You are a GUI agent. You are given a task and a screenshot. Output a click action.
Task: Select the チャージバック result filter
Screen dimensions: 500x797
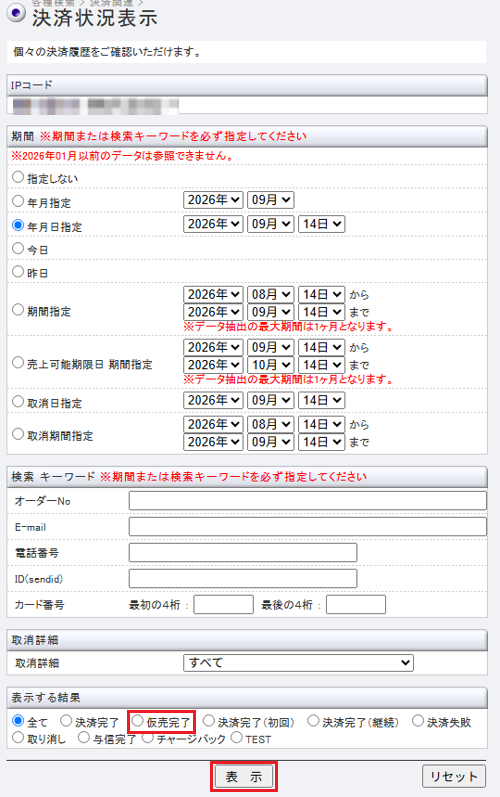click(147, 737)
